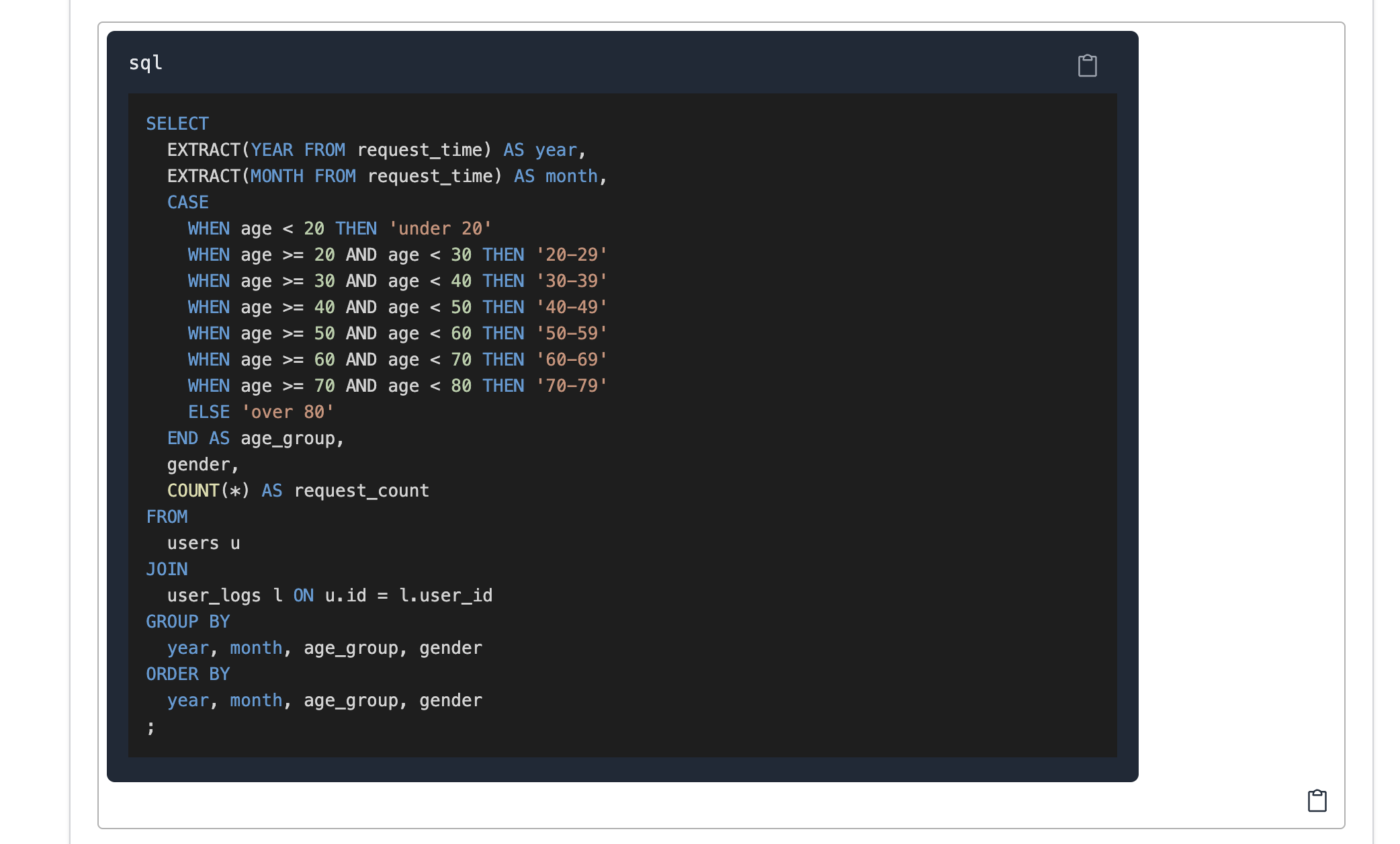
Task: Click END AS age_group line
Action: tap(255, 438)
